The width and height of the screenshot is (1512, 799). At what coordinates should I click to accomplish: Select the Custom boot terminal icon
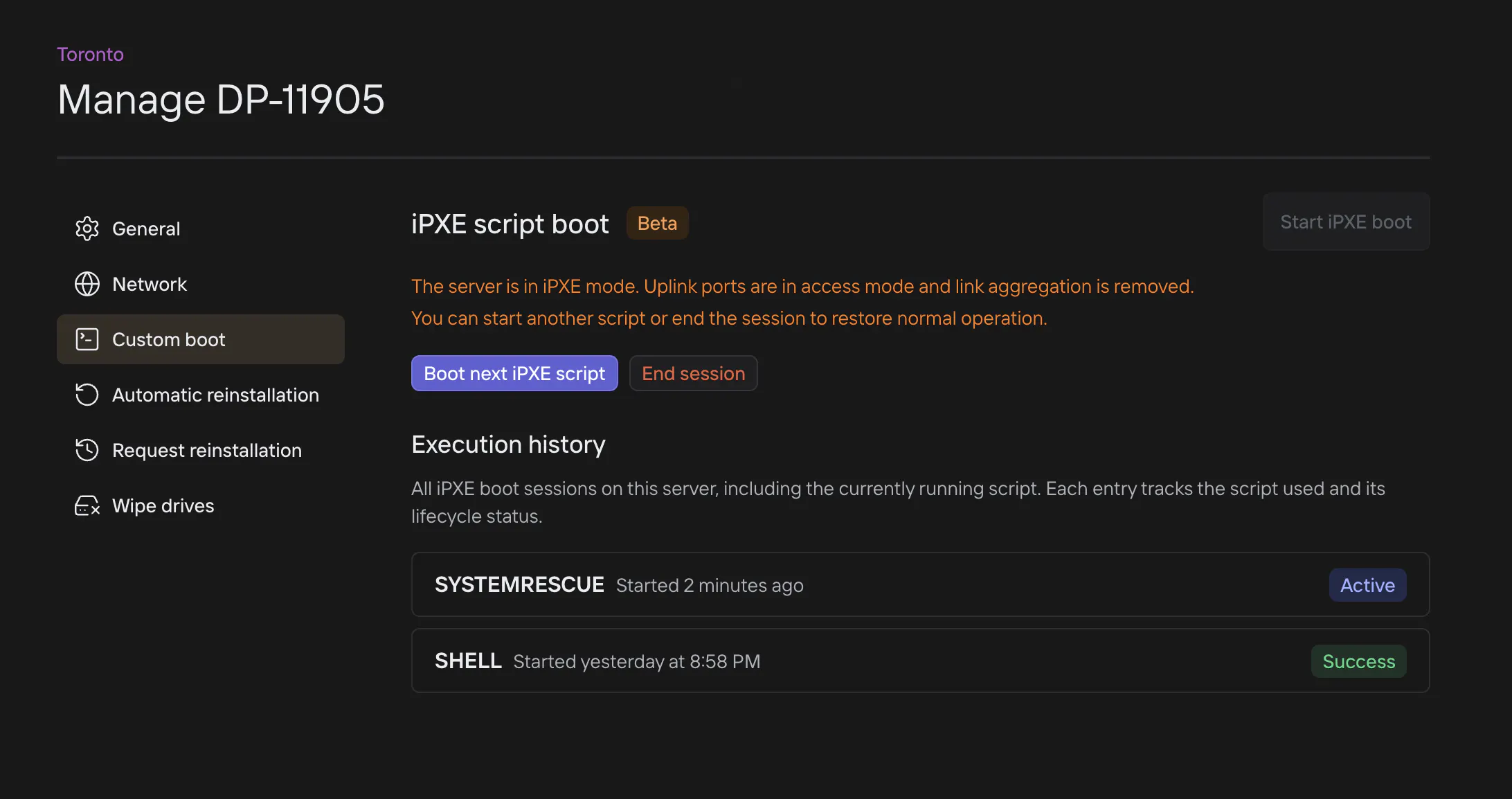coord(87,339)
